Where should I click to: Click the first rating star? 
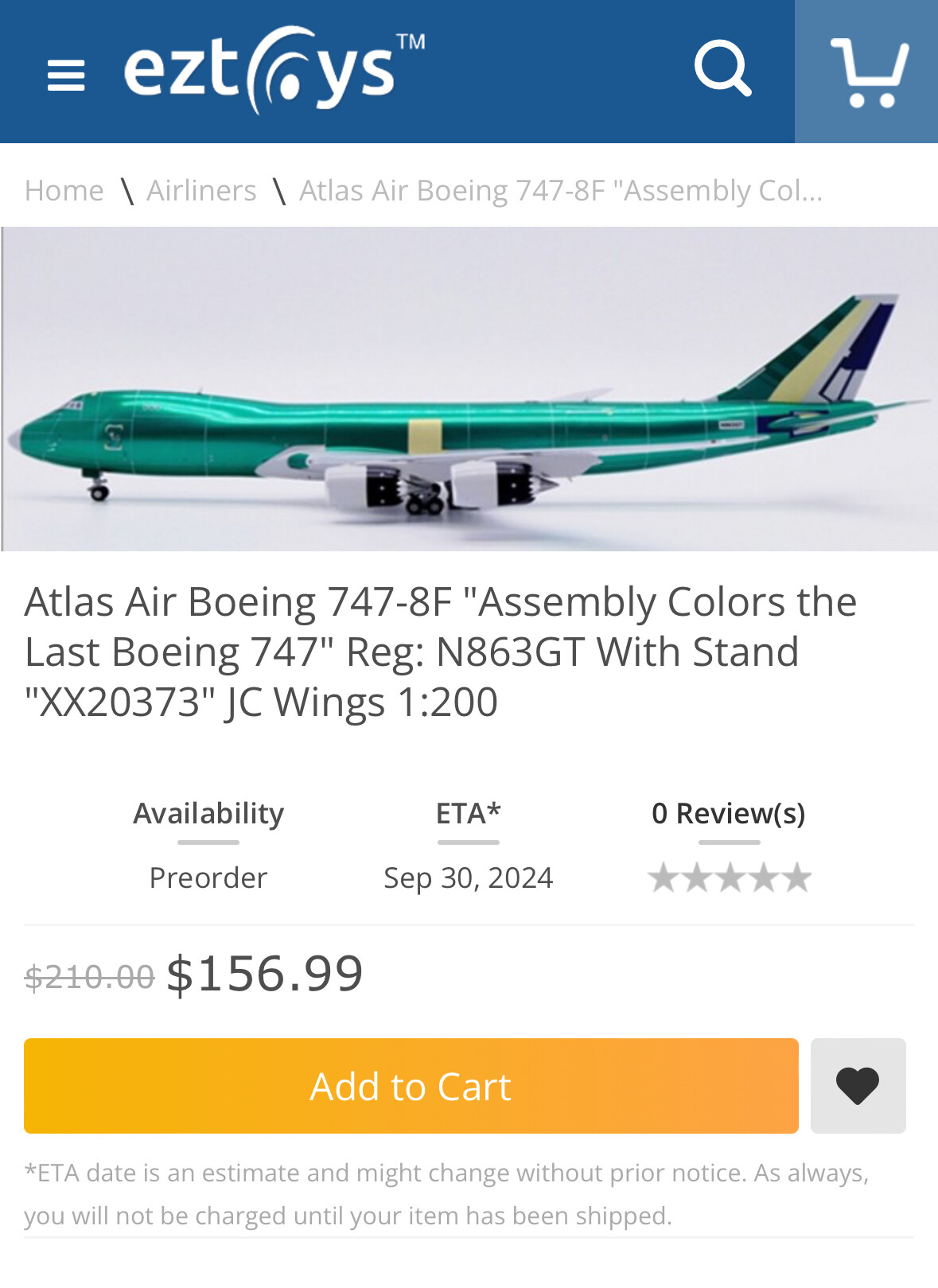point(664,878)
